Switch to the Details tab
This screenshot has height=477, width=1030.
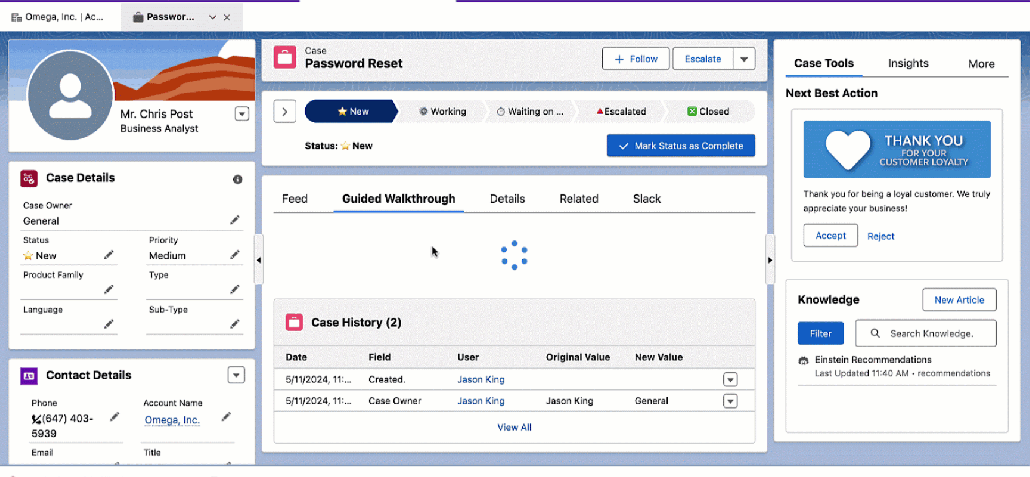pos(507,199)
